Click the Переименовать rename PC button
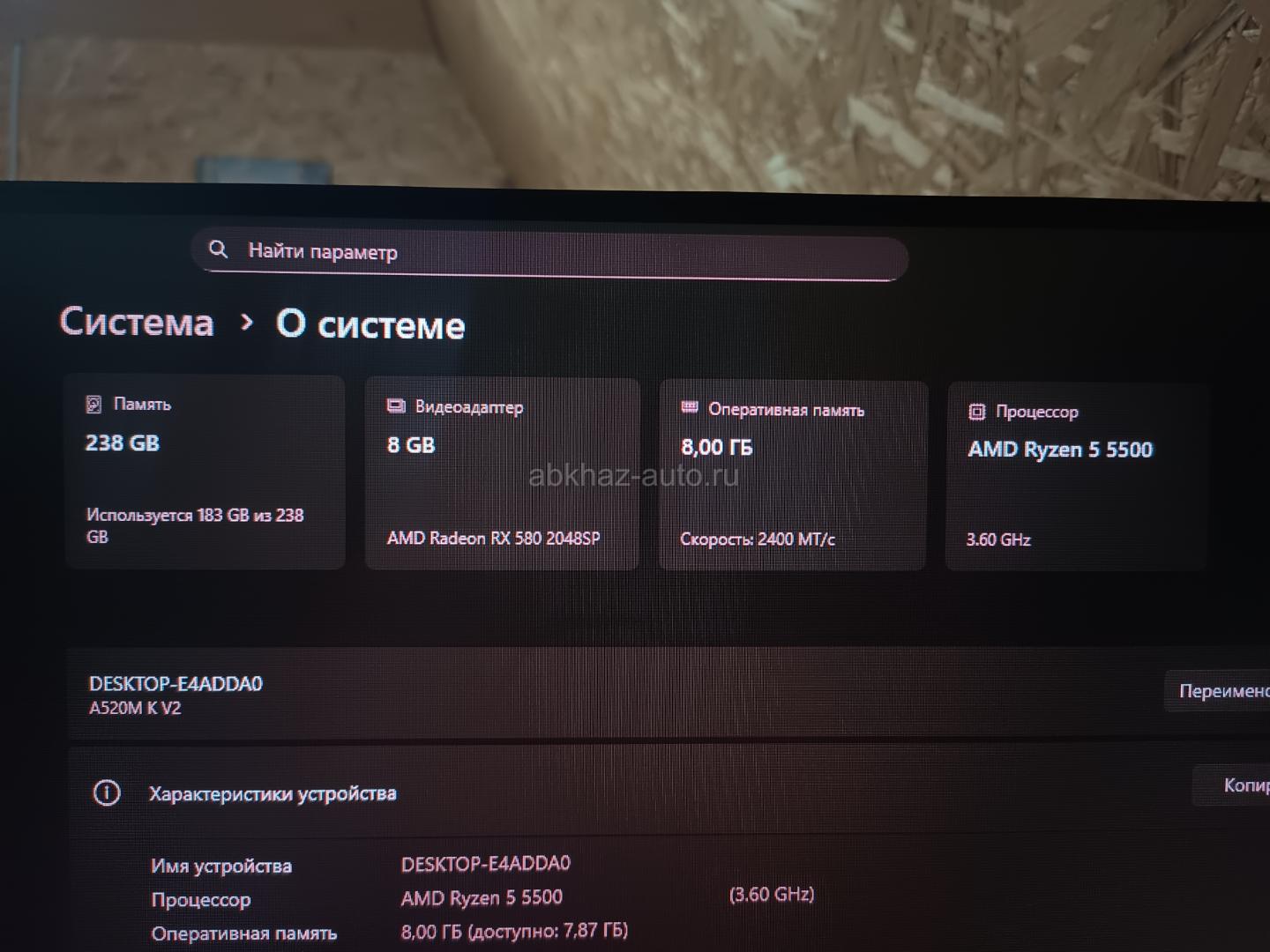Viewport: 1270px width, 952px height. coord(1218,692)
